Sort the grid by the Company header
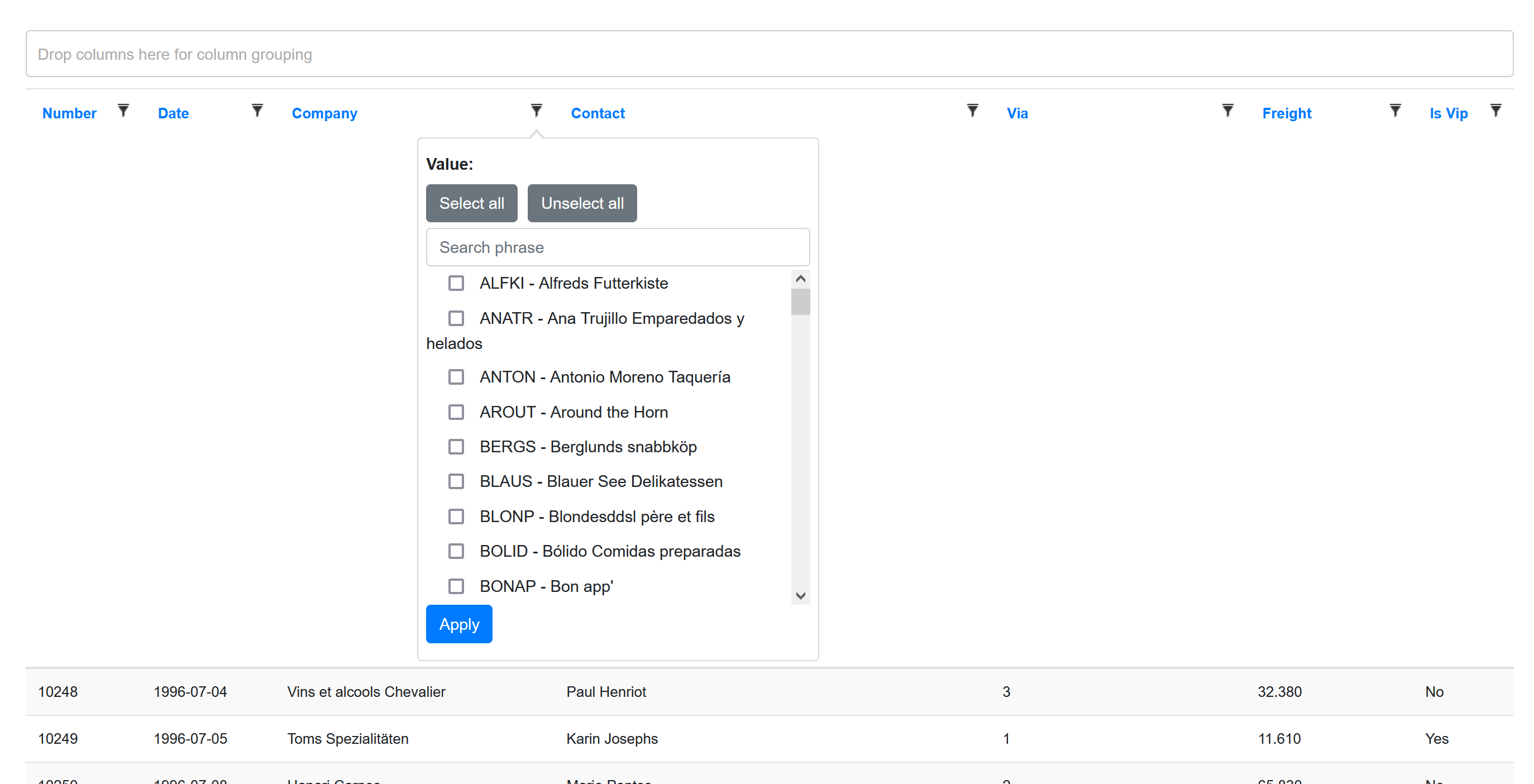 (x=324, y=113)
